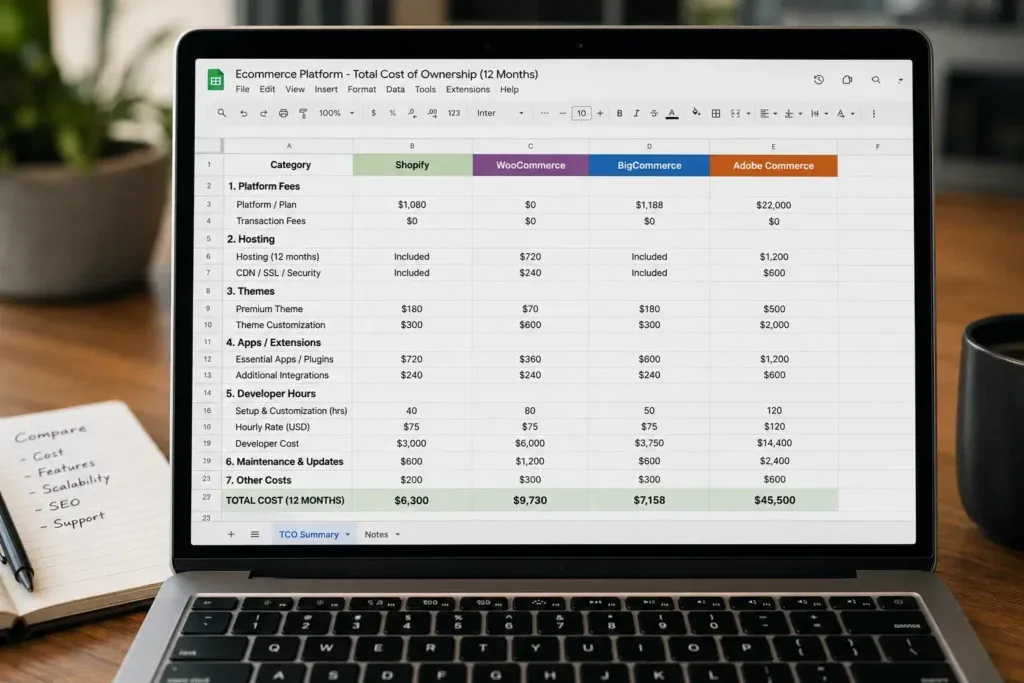This screenshot has width=1024, height=683.
Task: Open the all sheets list icon
Action: (255, 534)
